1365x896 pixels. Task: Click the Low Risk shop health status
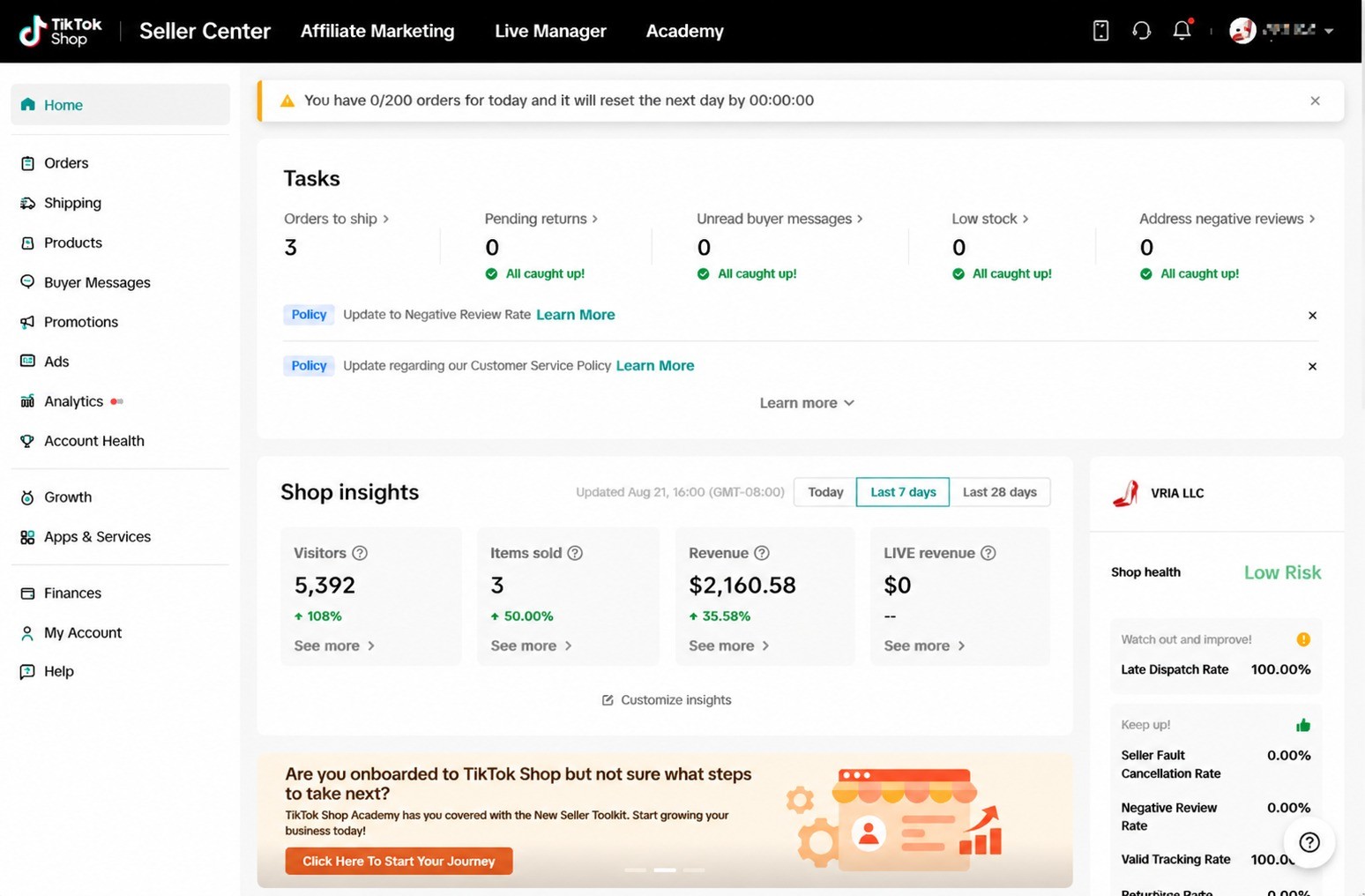click(x=1282, y=572)
